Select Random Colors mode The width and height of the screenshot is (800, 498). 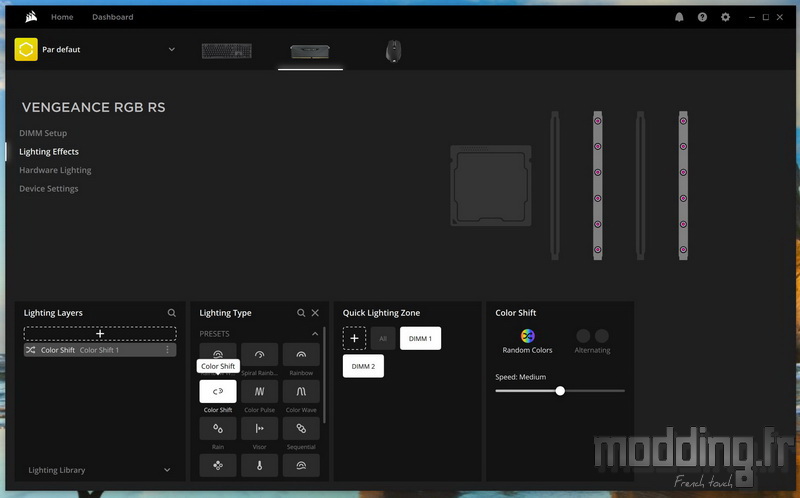tap(528, 341)
